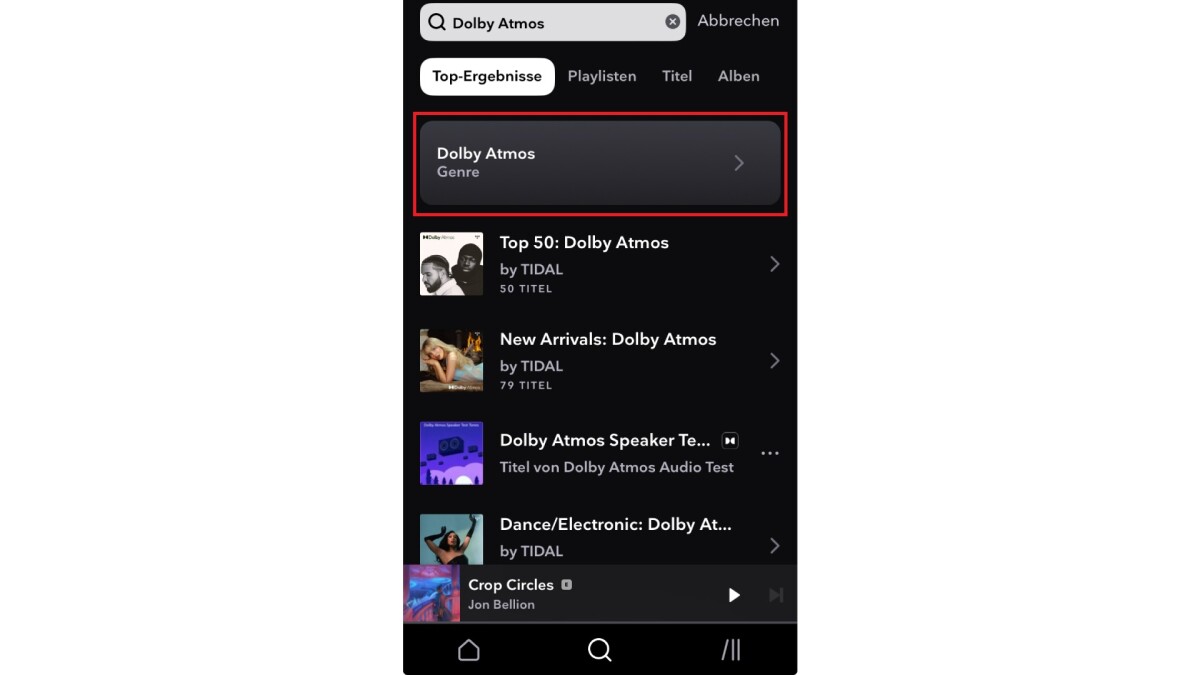
Task: Expand the Dolby Atmos Genre chevron
Action: 739,163
